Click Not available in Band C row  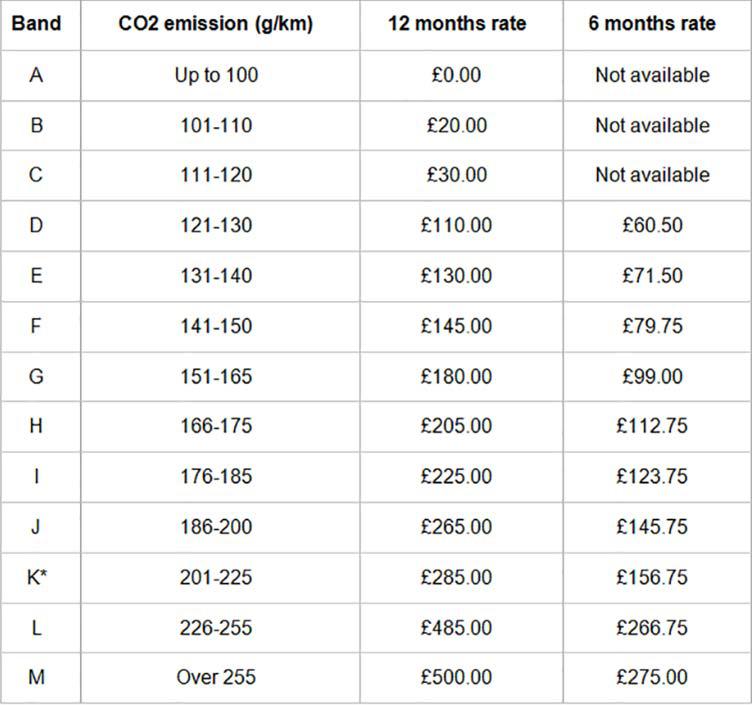tap(652, 175)
